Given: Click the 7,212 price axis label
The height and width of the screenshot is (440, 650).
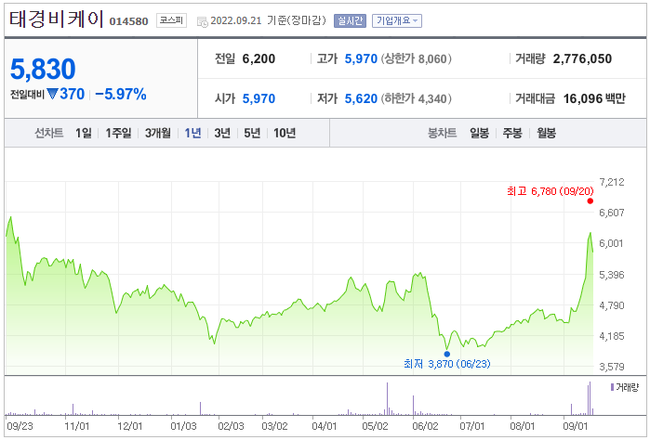Looking at the screenshot, I should click(x=611, y=182).
